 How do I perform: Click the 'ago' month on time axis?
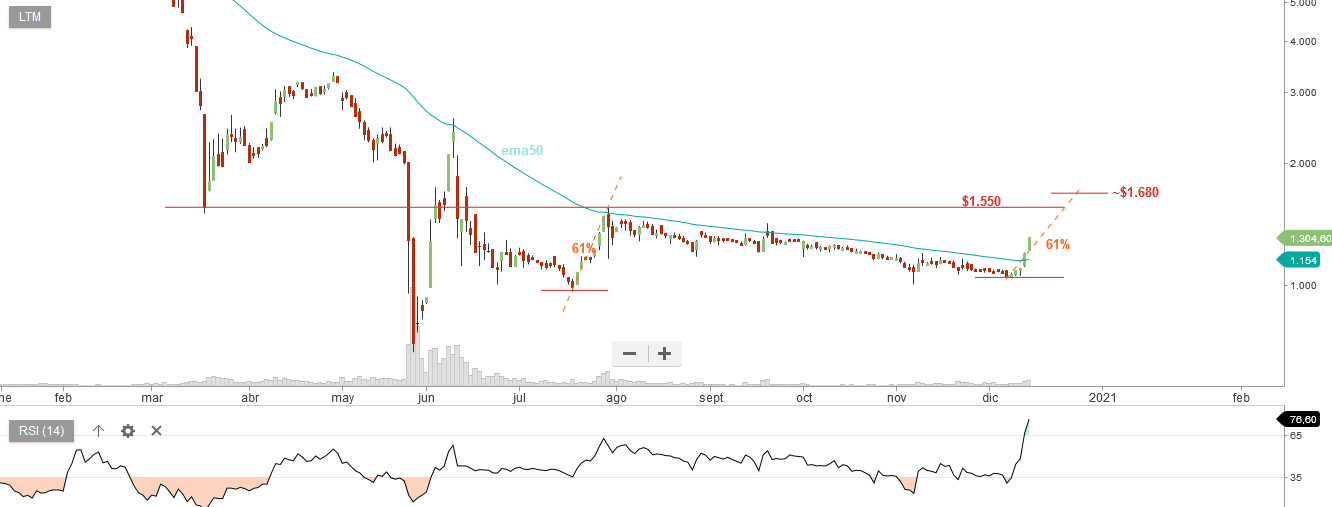pos(616,397)
